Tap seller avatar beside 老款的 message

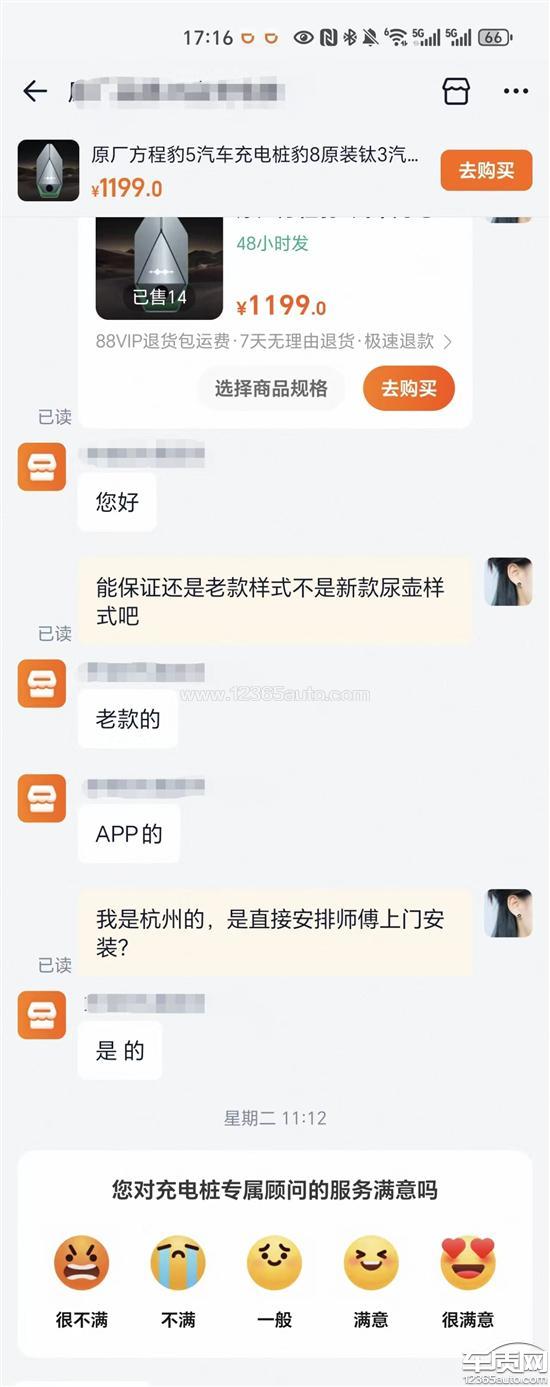click(42, 685)
